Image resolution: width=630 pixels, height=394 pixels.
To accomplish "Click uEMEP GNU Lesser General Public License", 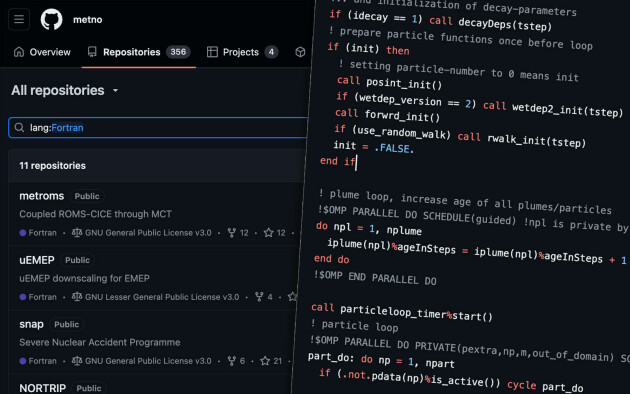I will coord(155,297).
